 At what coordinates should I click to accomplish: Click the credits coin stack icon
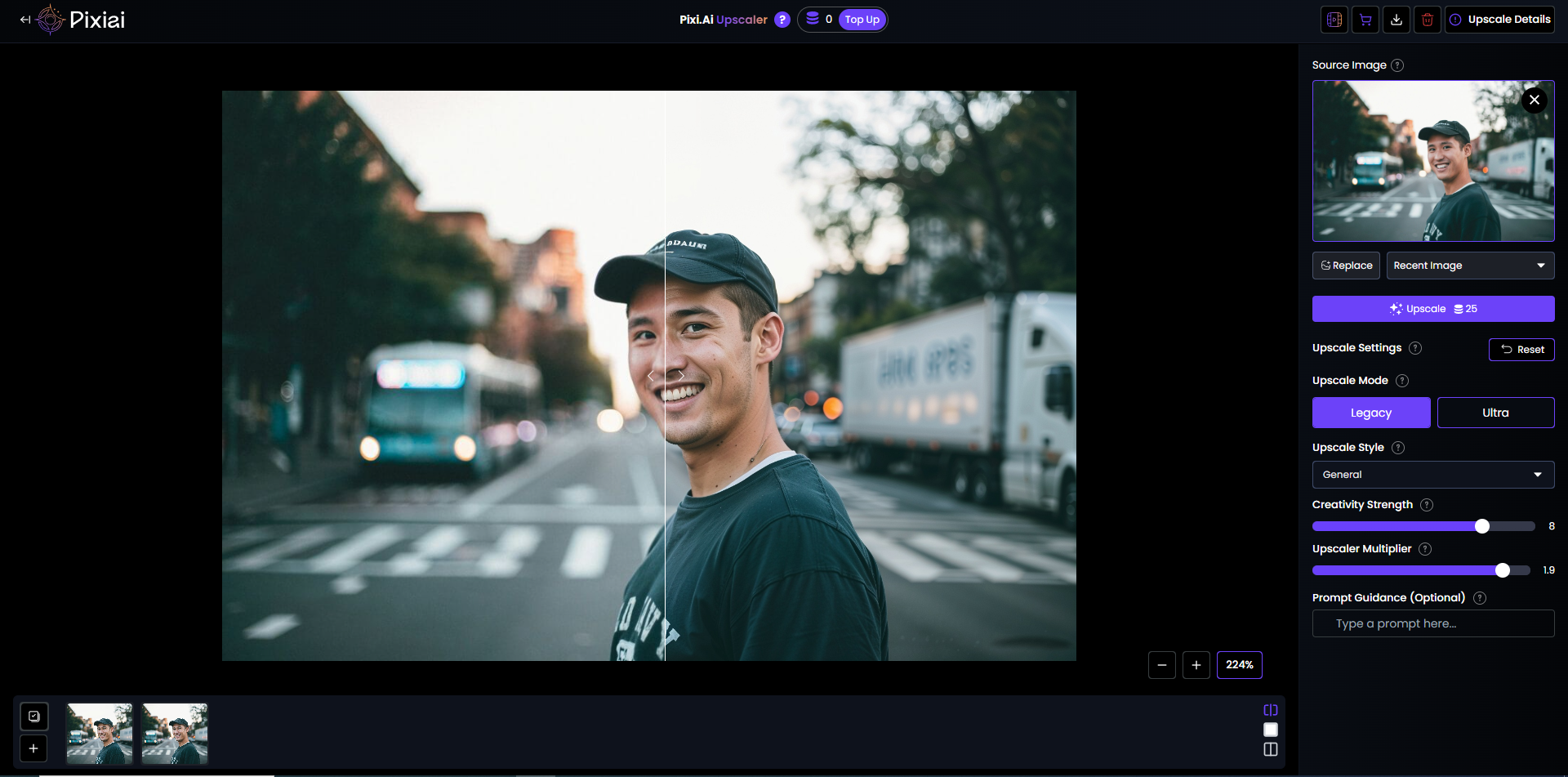813,19
